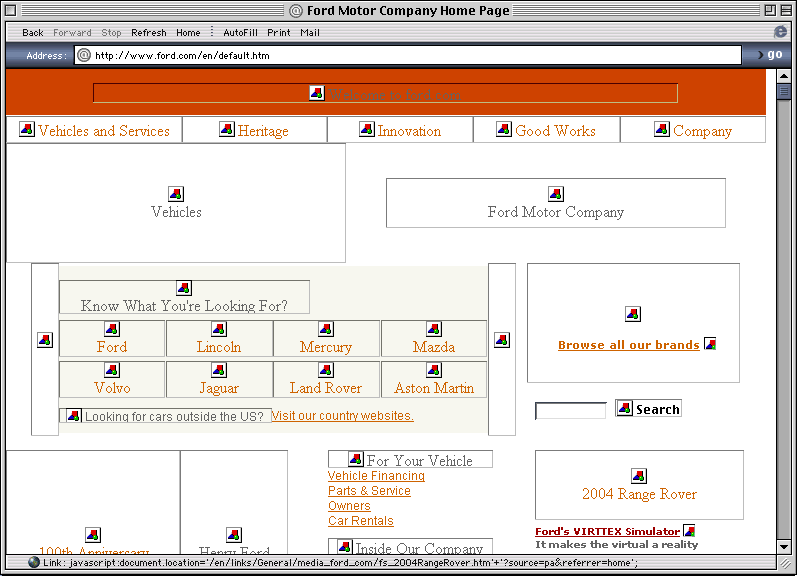Click the image icon left of brand grid

pos(45,340)
